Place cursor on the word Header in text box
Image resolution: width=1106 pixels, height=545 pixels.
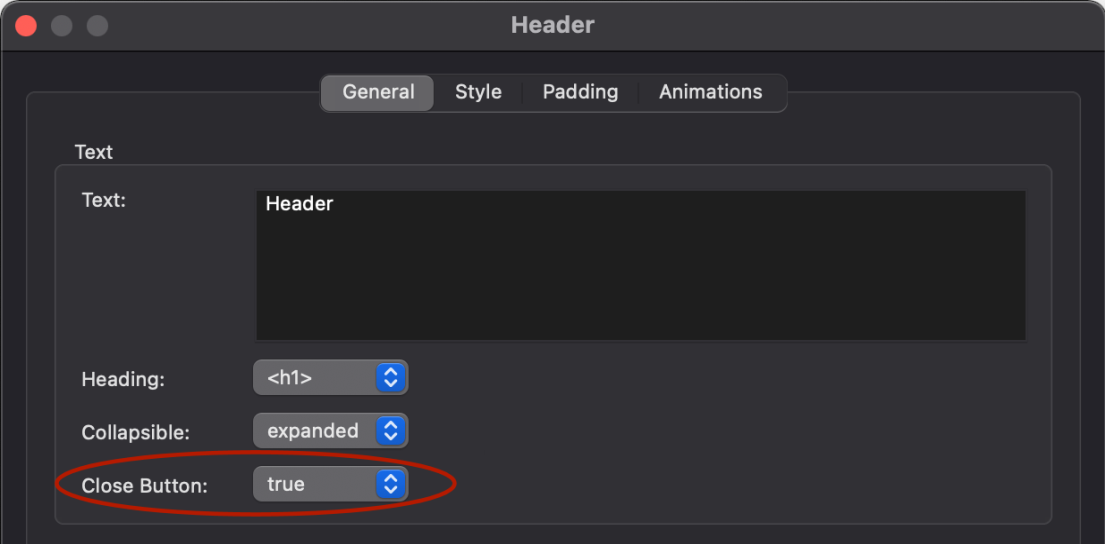(x=299, y=204)
